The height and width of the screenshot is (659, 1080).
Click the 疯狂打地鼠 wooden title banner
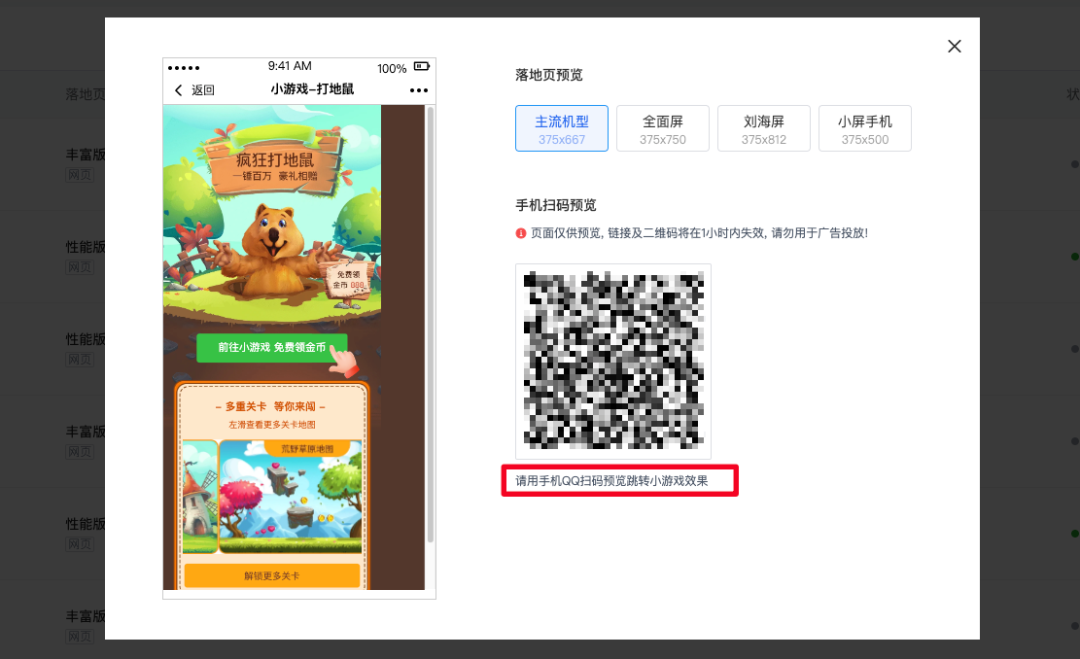point(276,165)
